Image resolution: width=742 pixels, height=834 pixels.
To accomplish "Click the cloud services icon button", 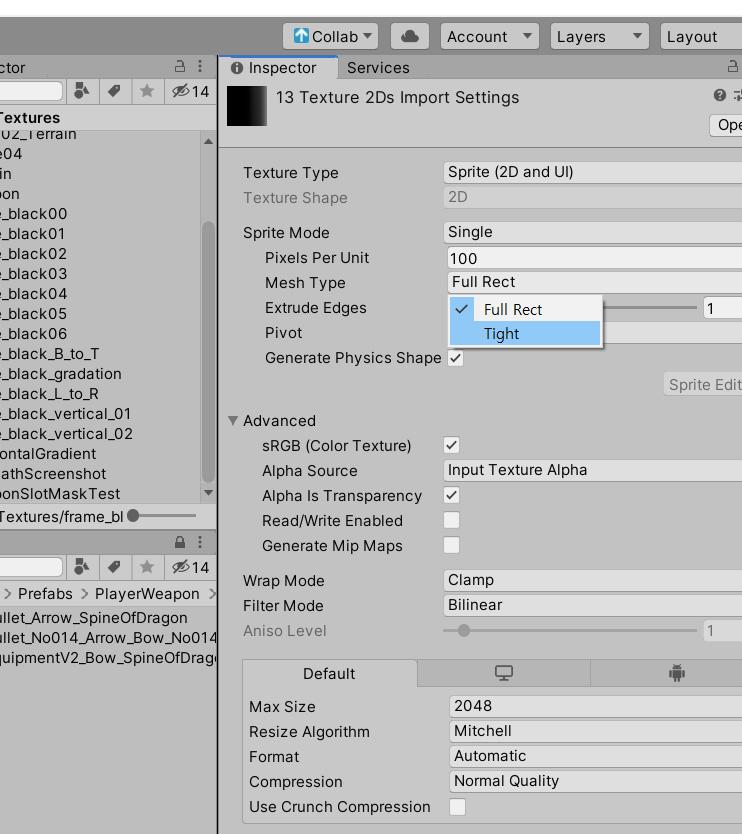I will (410, 36).
